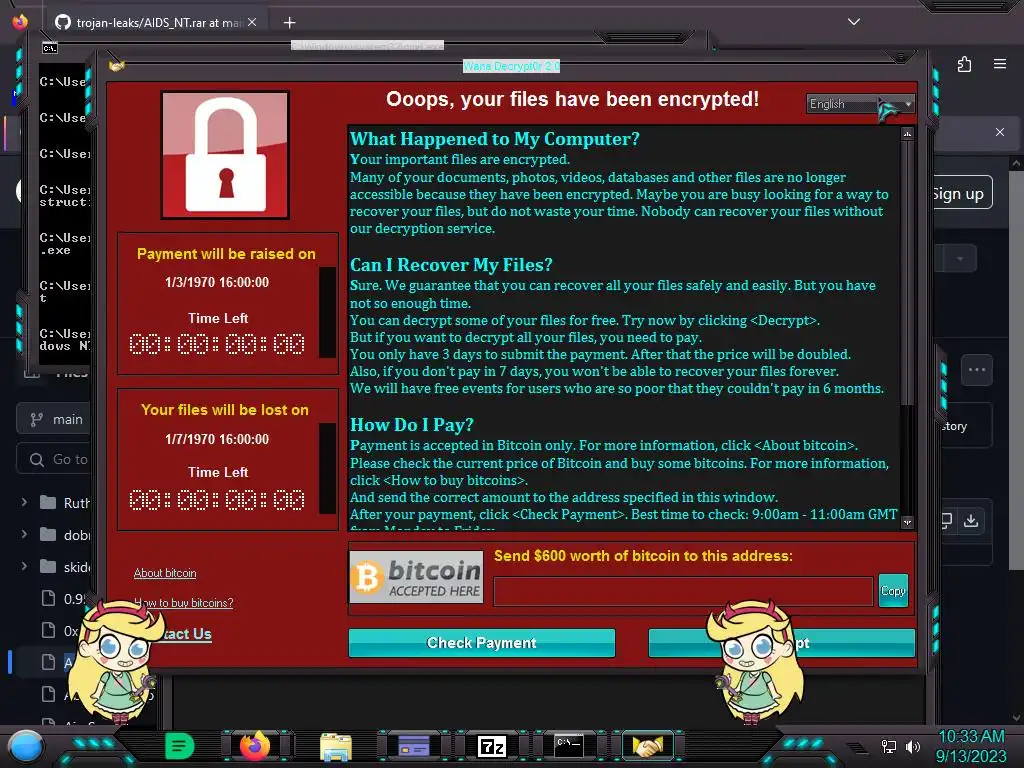1024x768 pixels.
Task: Copy the bitcoin address with Copy button
Action: pyautogui.click(x=893, y=590)
